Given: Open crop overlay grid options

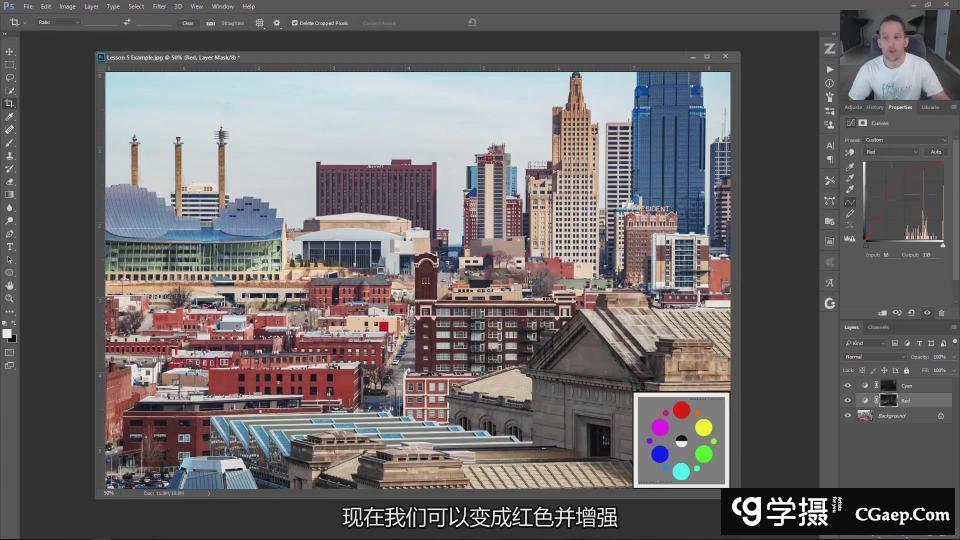Looking at the screenshot, I should 260,22.
